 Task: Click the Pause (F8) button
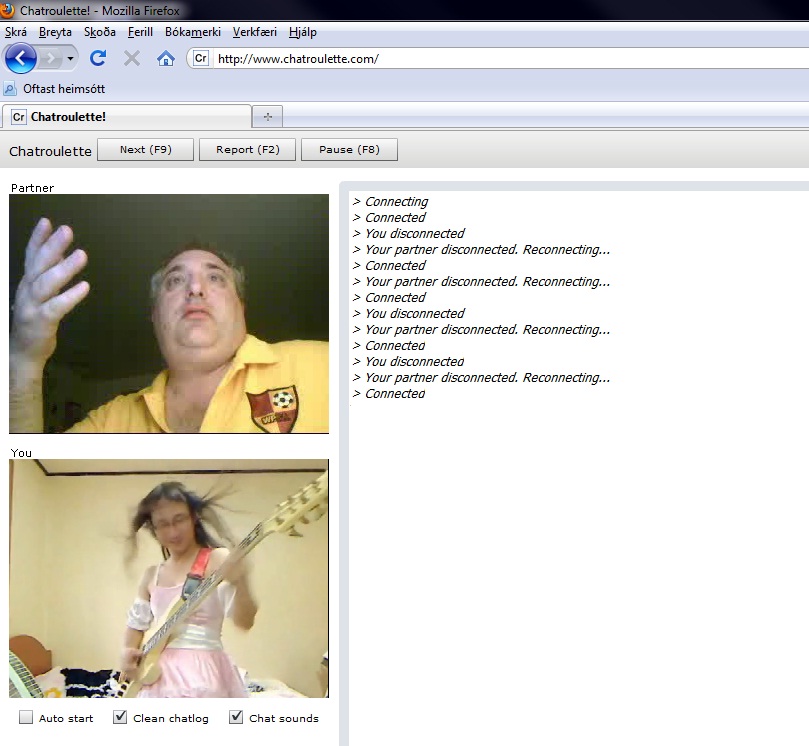tap(349, 150)
